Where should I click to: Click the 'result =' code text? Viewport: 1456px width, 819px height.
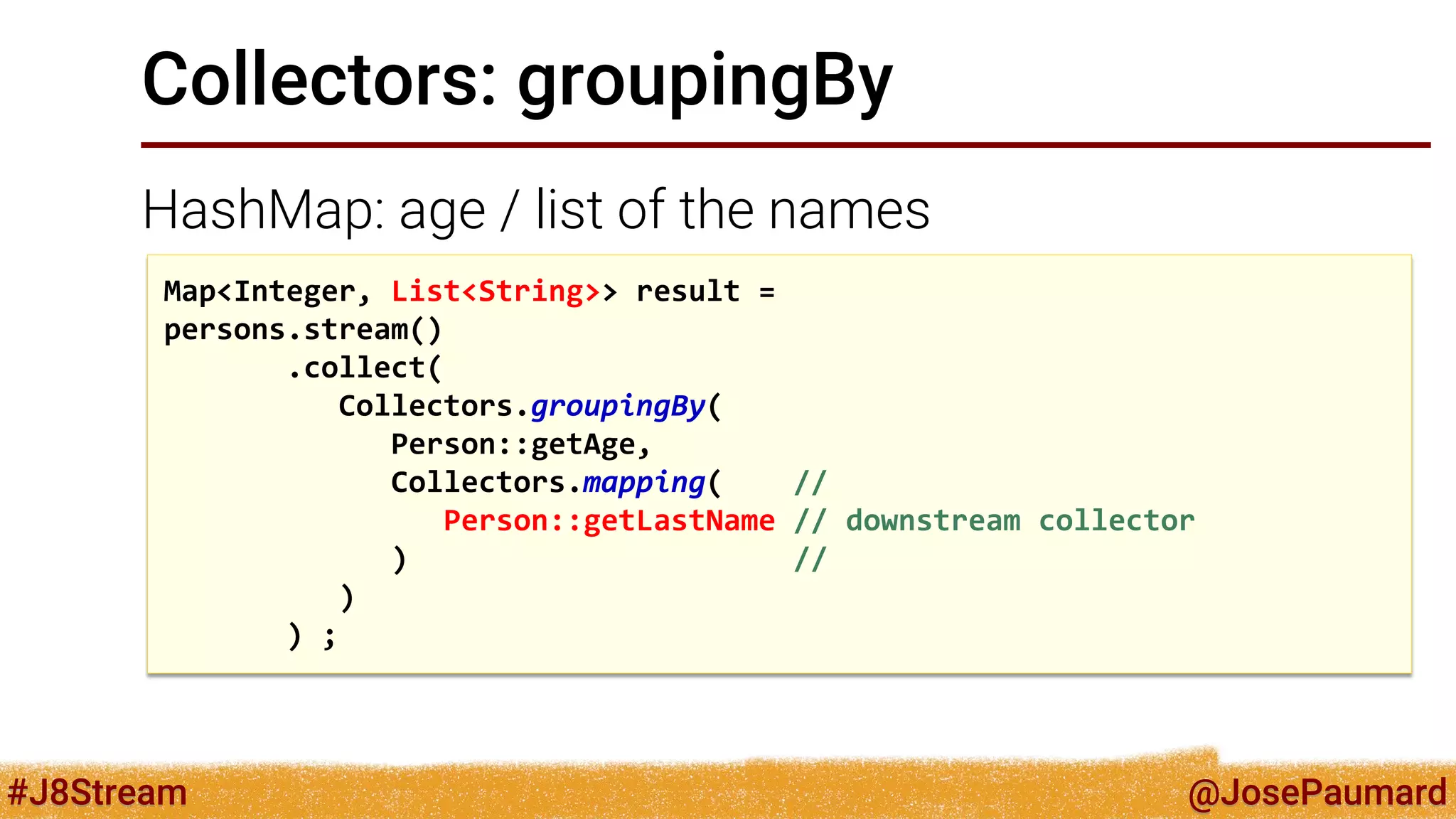click(x=705, y=291)
